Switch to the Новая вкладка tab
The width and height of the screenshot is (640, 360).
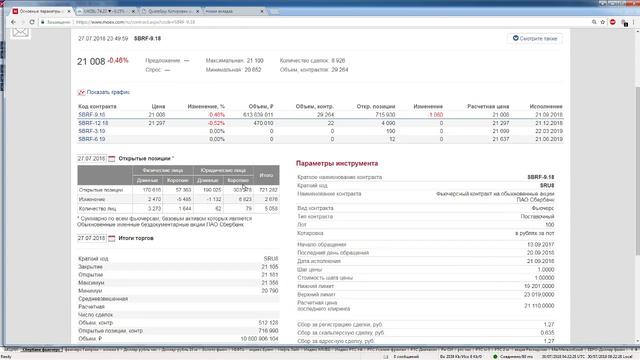[x=234, y=11]
